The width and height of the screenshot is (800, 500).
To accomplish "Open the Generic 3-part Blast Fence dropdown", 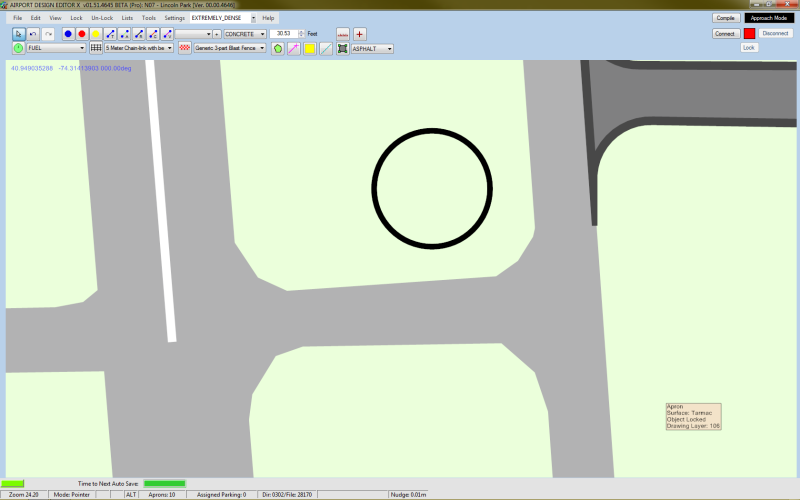I will [230, 48].
